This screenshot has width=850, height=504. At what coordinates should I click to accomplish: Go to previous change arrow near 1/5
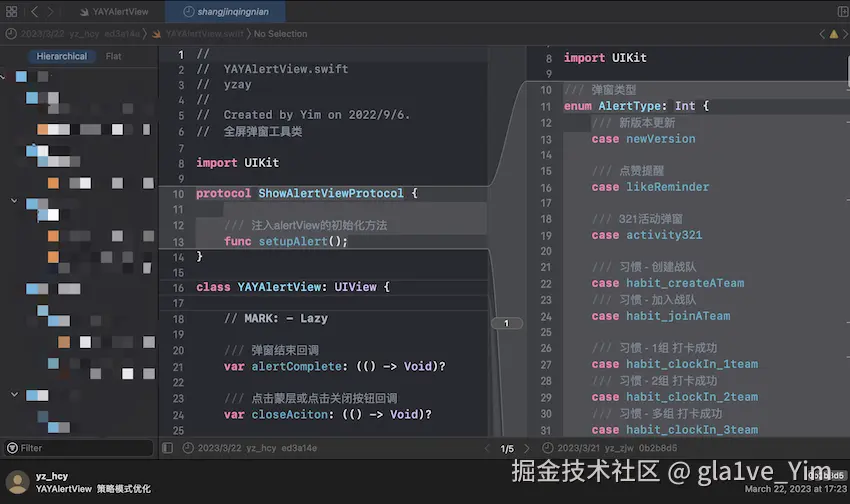[x=487, y=448]
